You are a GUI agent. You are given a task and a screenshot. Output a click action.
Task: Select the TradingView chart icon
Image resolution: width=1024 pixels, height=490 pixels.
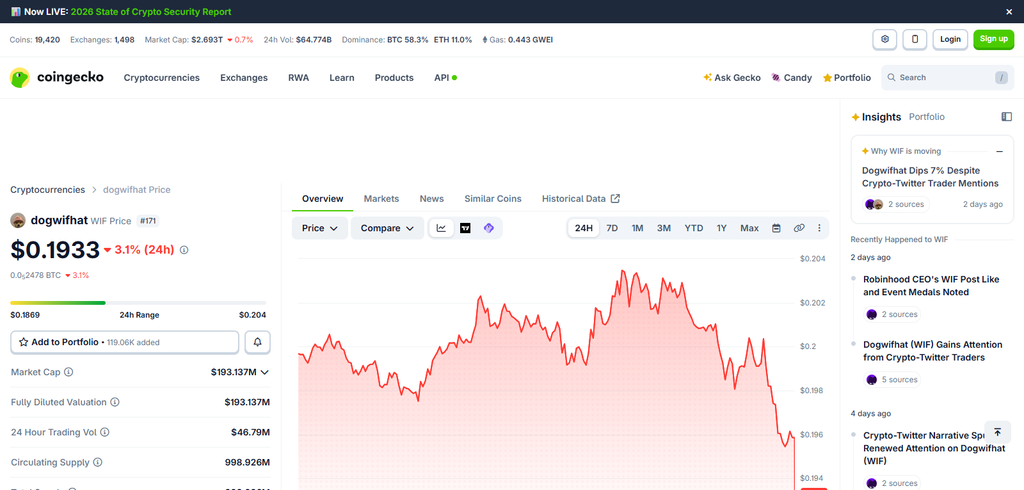click(465, 228)
